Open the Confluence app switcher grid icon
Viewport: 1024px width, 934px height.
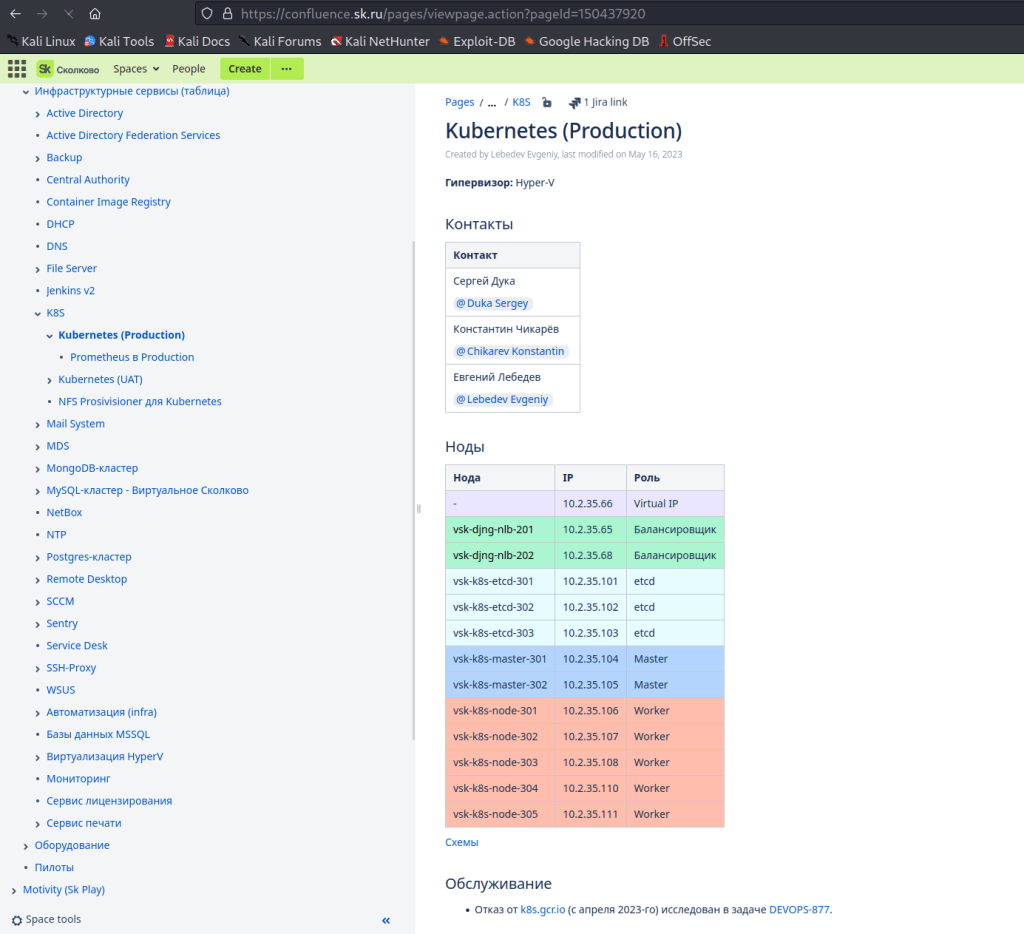(x=17, y=69)
